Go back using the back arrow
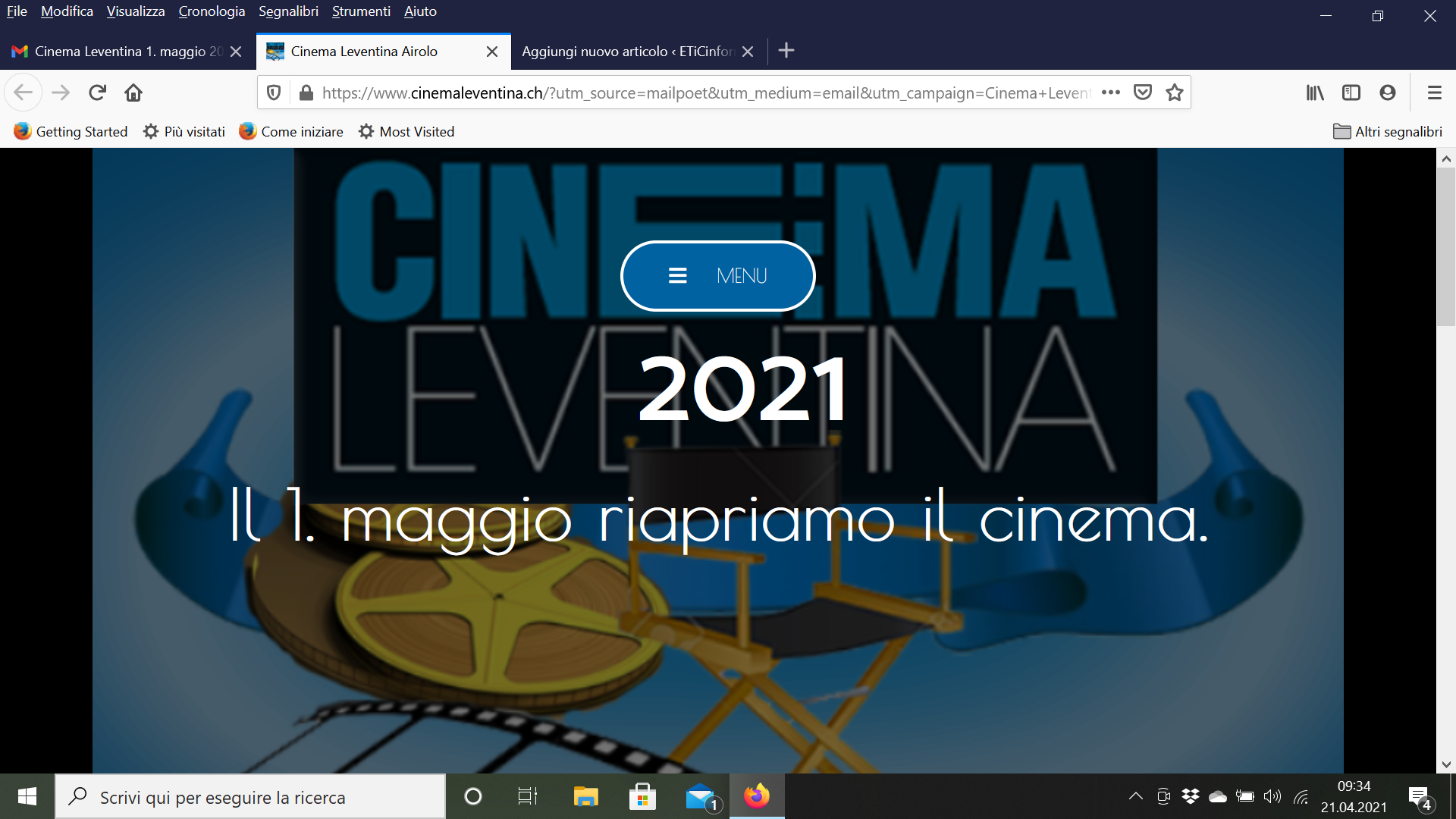This screenshot has width=1456, height=819. pyautogui.click(x=23, y=93)
